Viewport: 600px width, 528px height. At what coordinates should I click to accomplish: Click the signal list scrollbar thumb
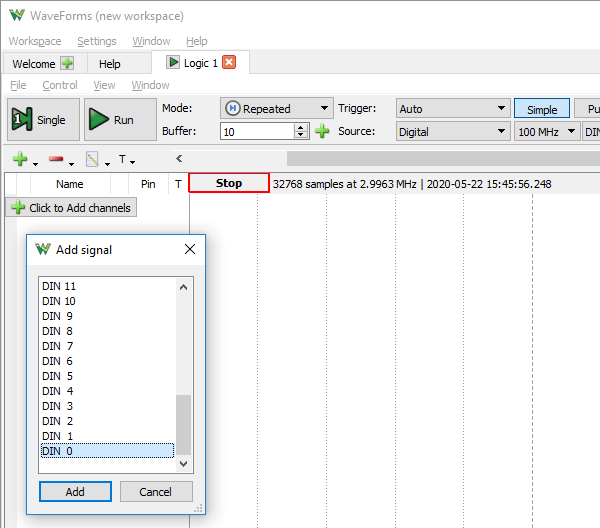(x=183, y=425)
